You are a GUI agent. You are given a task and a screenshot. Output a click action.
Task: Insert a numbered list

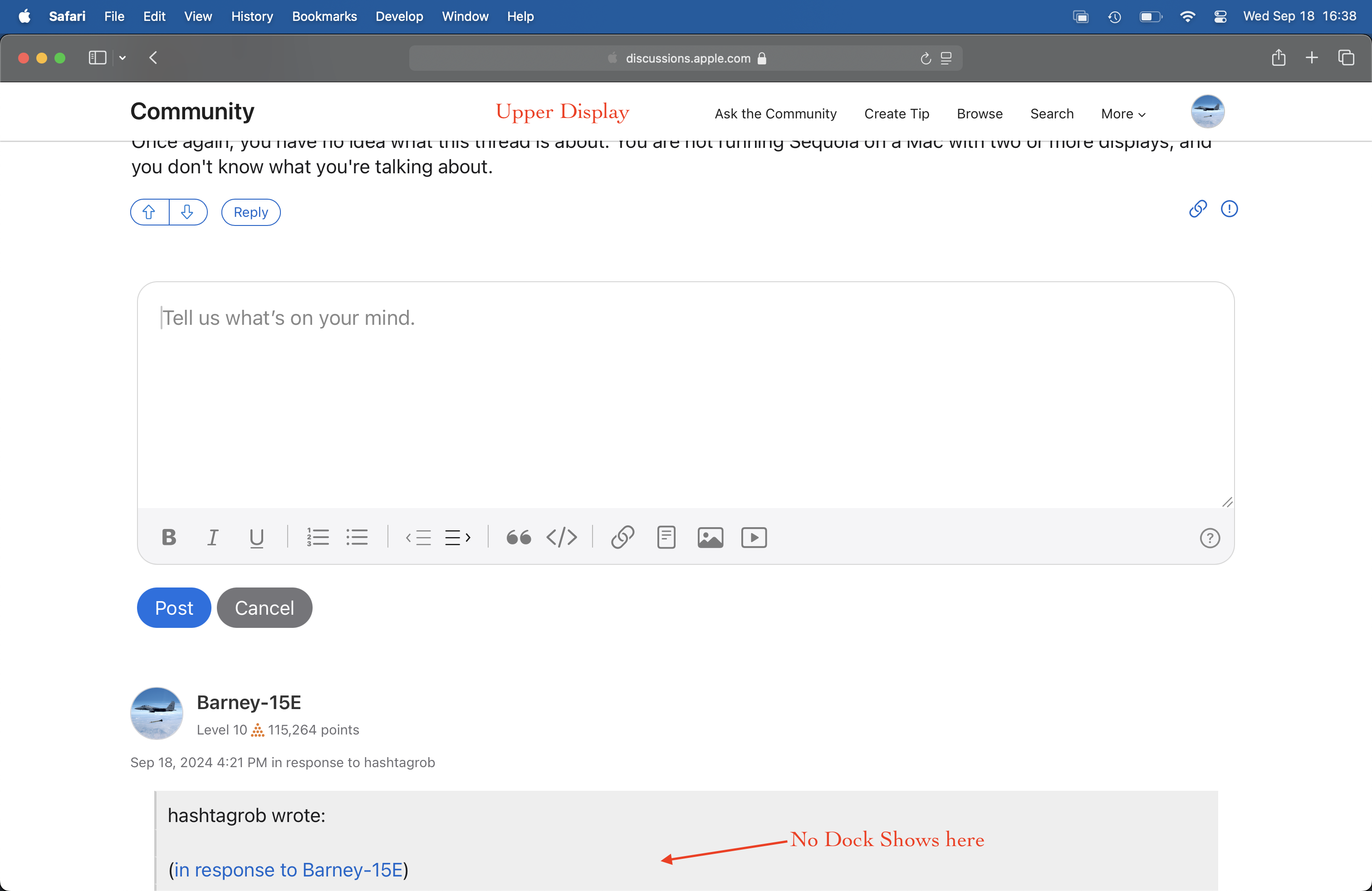click(318, 537)
